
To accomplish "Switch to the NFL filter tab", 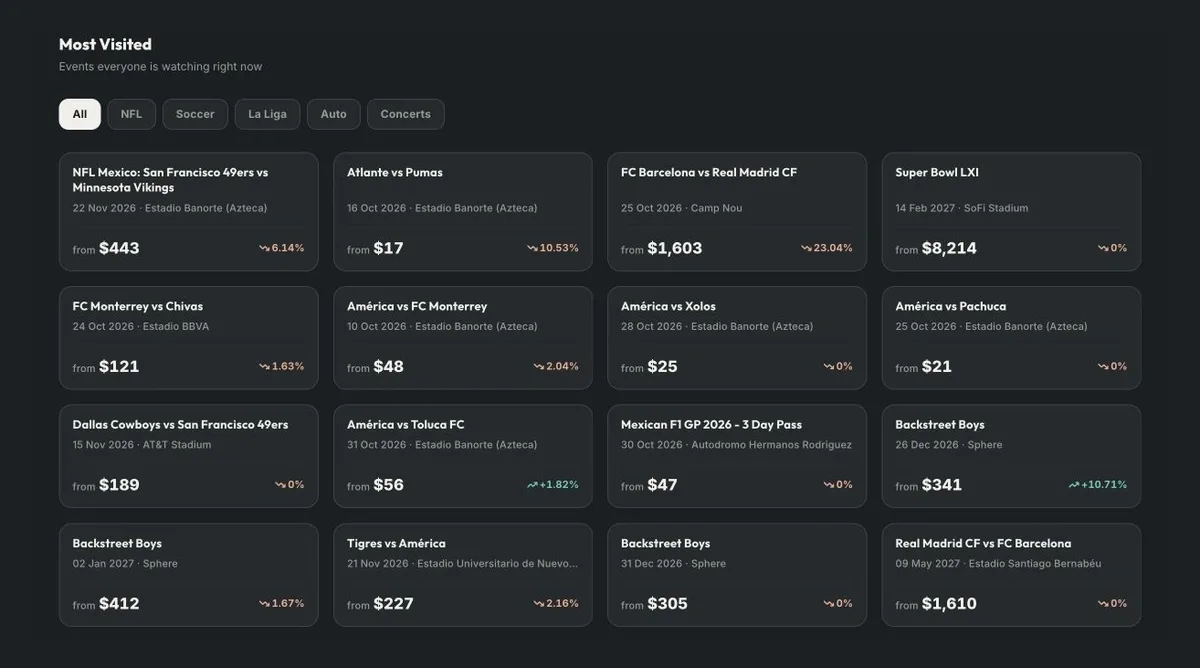I will [x=131, y=114].
